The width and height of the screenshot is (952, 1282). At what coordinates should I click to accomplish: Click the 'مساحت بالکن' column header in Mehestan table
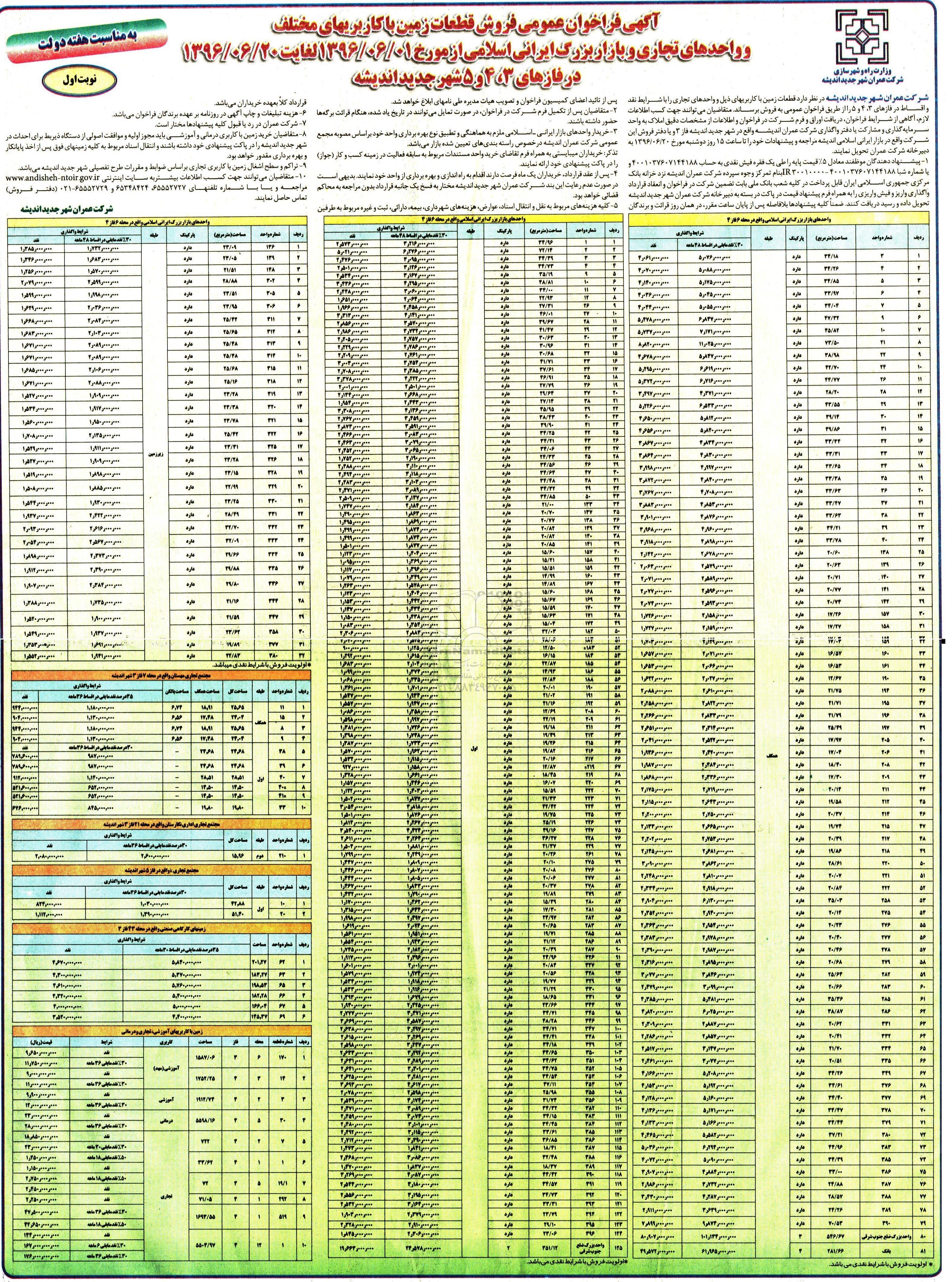177,692
